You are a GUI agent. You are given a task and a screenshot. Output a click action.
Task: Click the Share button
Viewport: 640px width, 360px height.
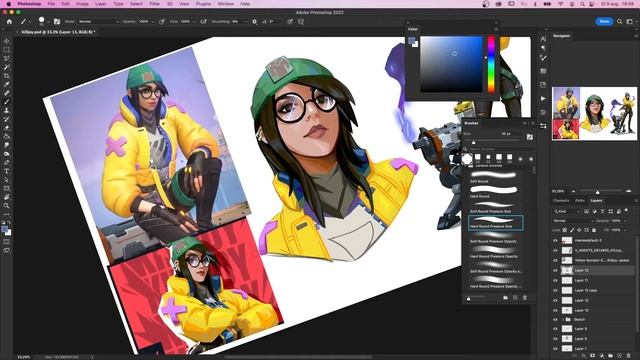tap(604, 21)
